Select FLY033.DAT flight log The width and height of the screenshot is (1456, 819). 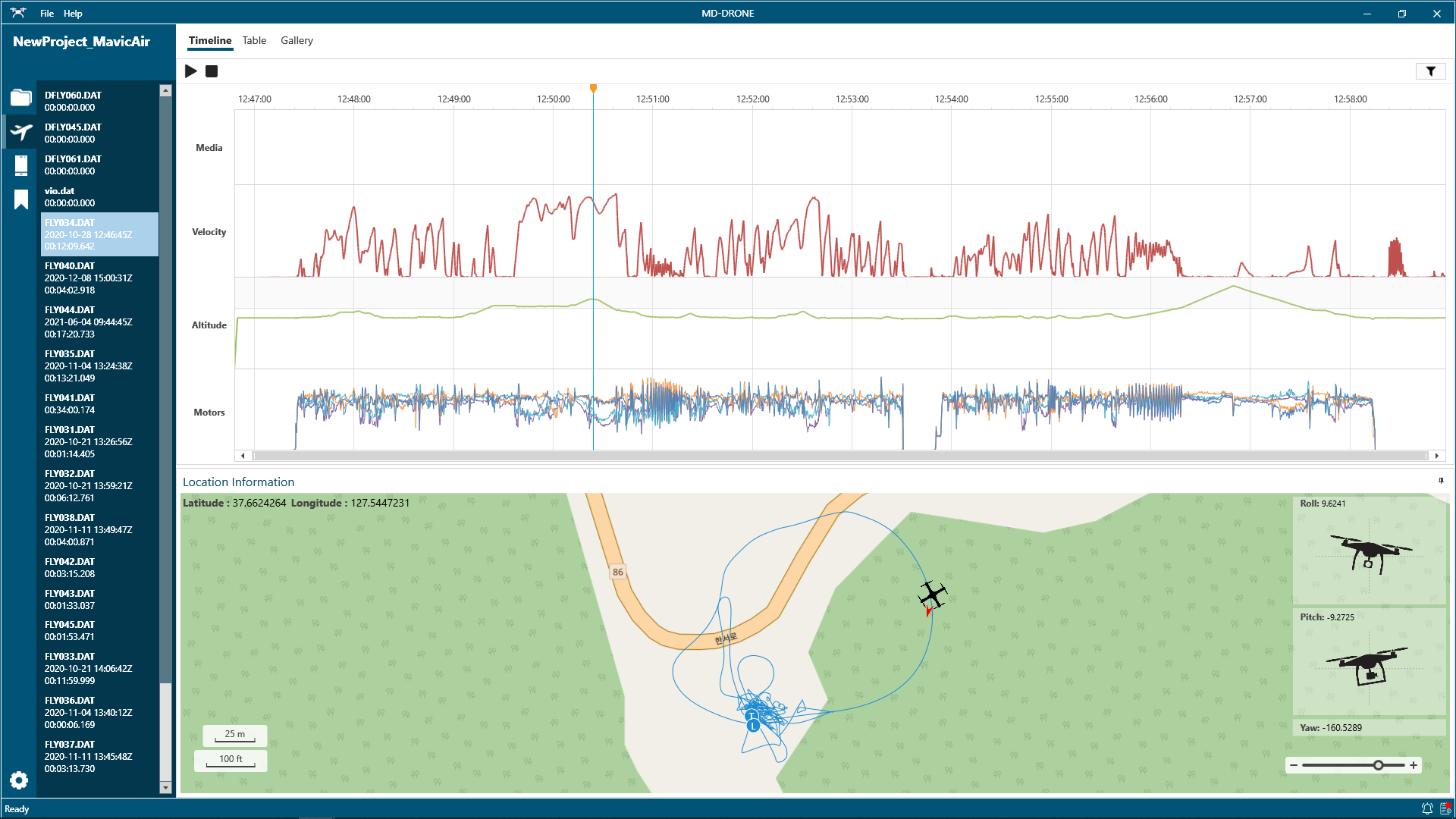coord(99,668)
